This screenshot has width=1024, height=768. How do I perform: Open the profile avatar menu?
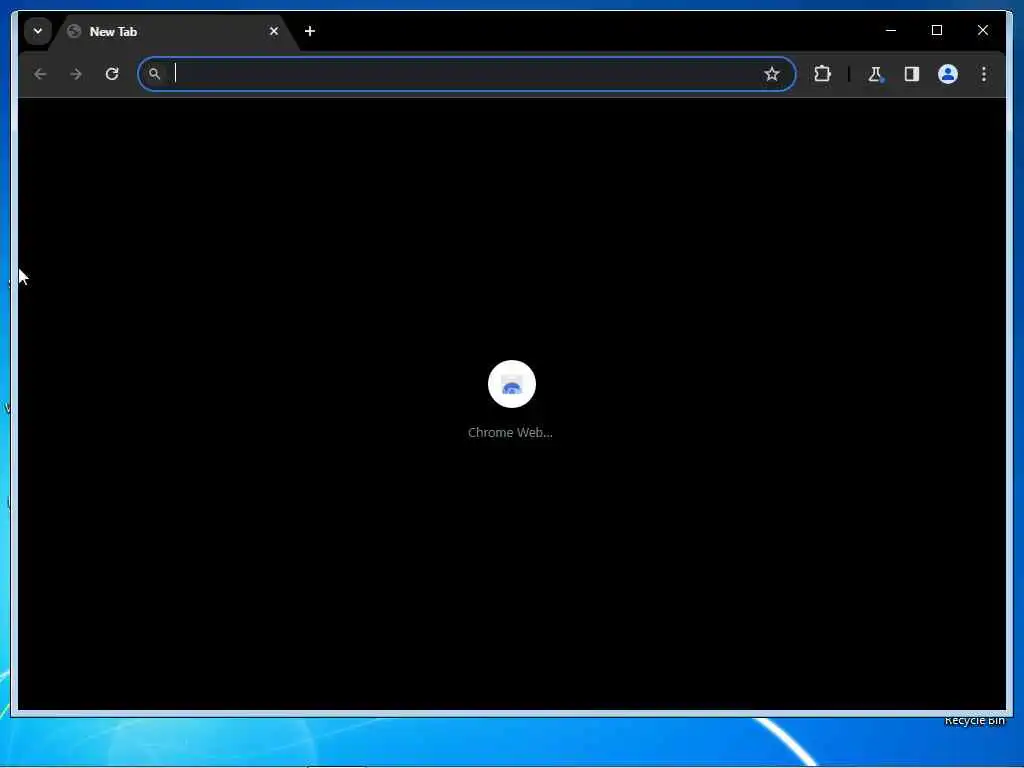[948, 74]
